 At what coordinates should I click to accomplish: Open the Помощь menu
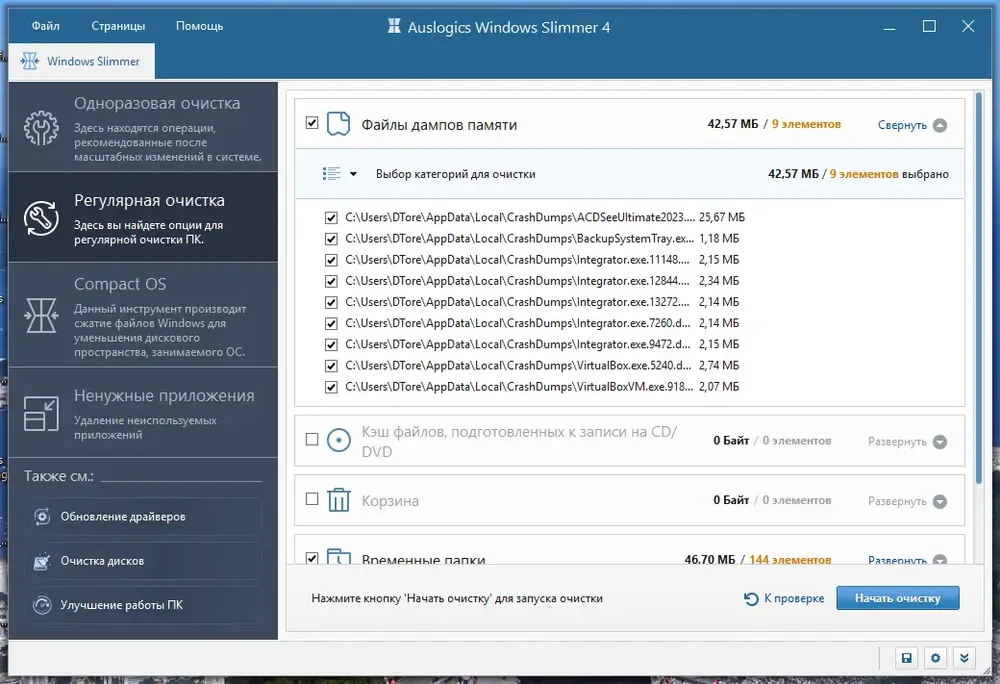point(200,26)
